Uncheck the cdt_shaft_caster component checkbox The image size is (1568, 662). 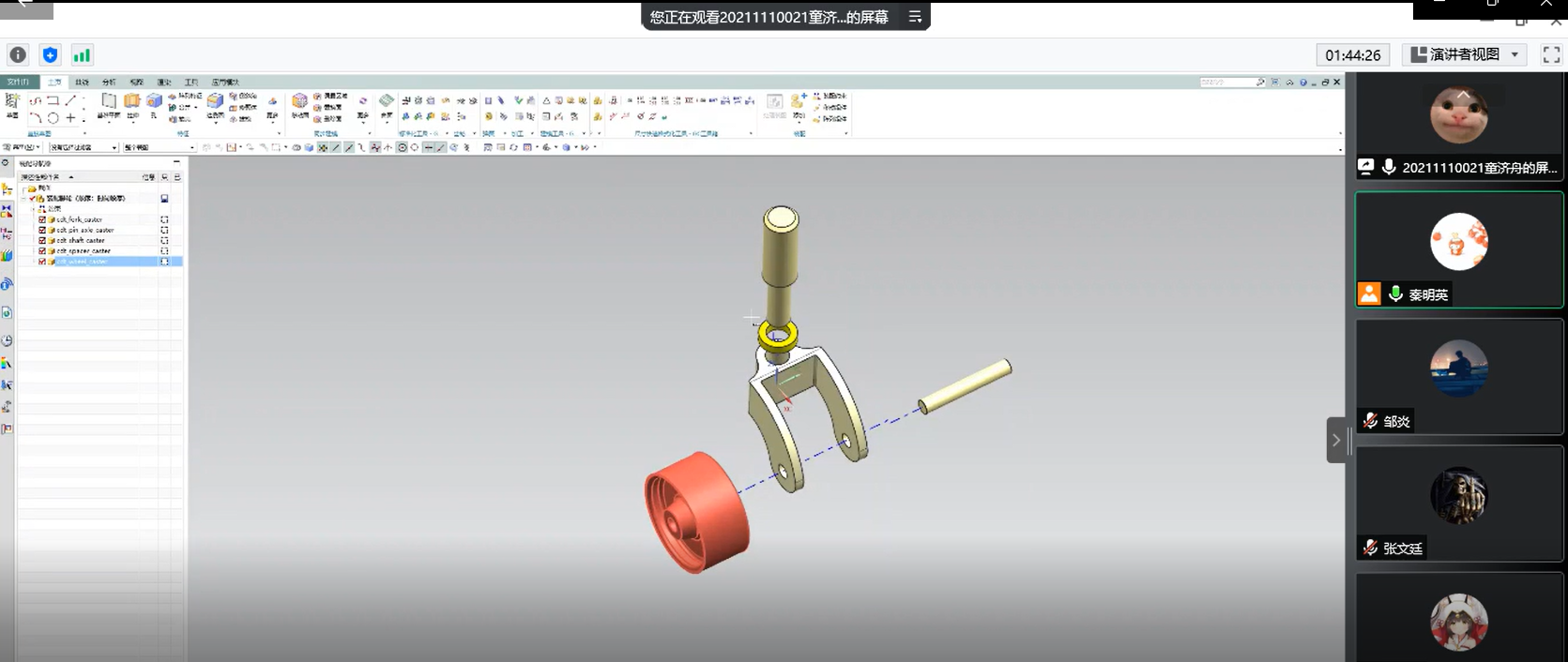pos(42,240)
